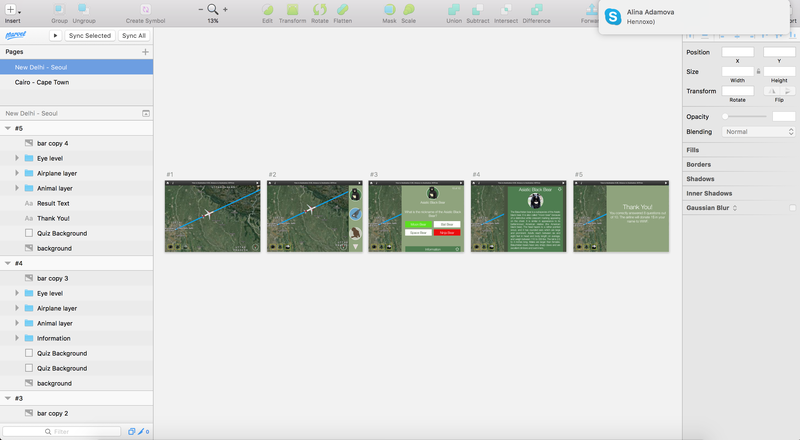The height and width of the screenshot is (440, 800).
Task: Select the Result Text layer
Action: pyautogui.click(x=53, y=203)
